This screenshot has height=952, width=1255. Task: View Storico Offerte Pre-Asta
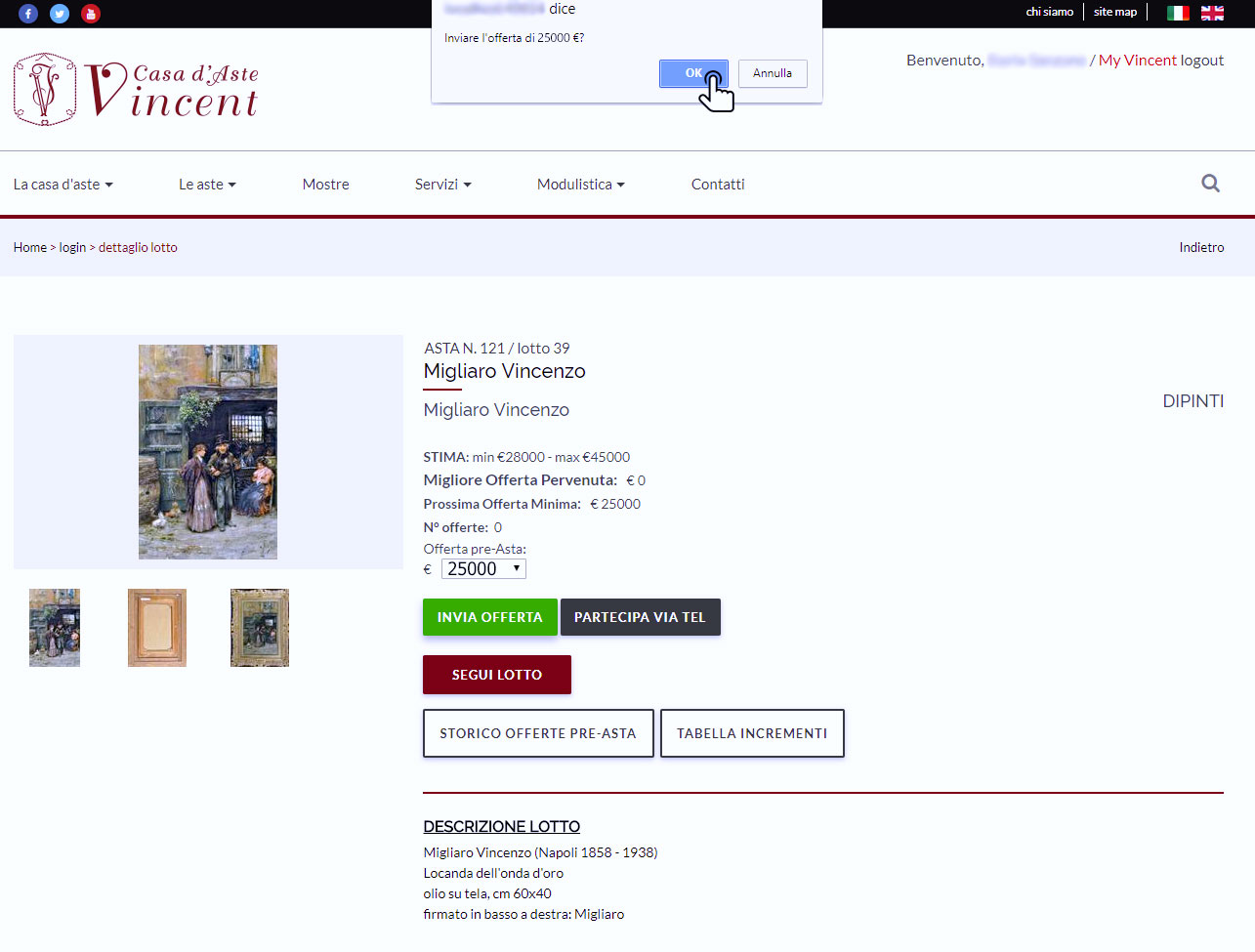[538, 733]
